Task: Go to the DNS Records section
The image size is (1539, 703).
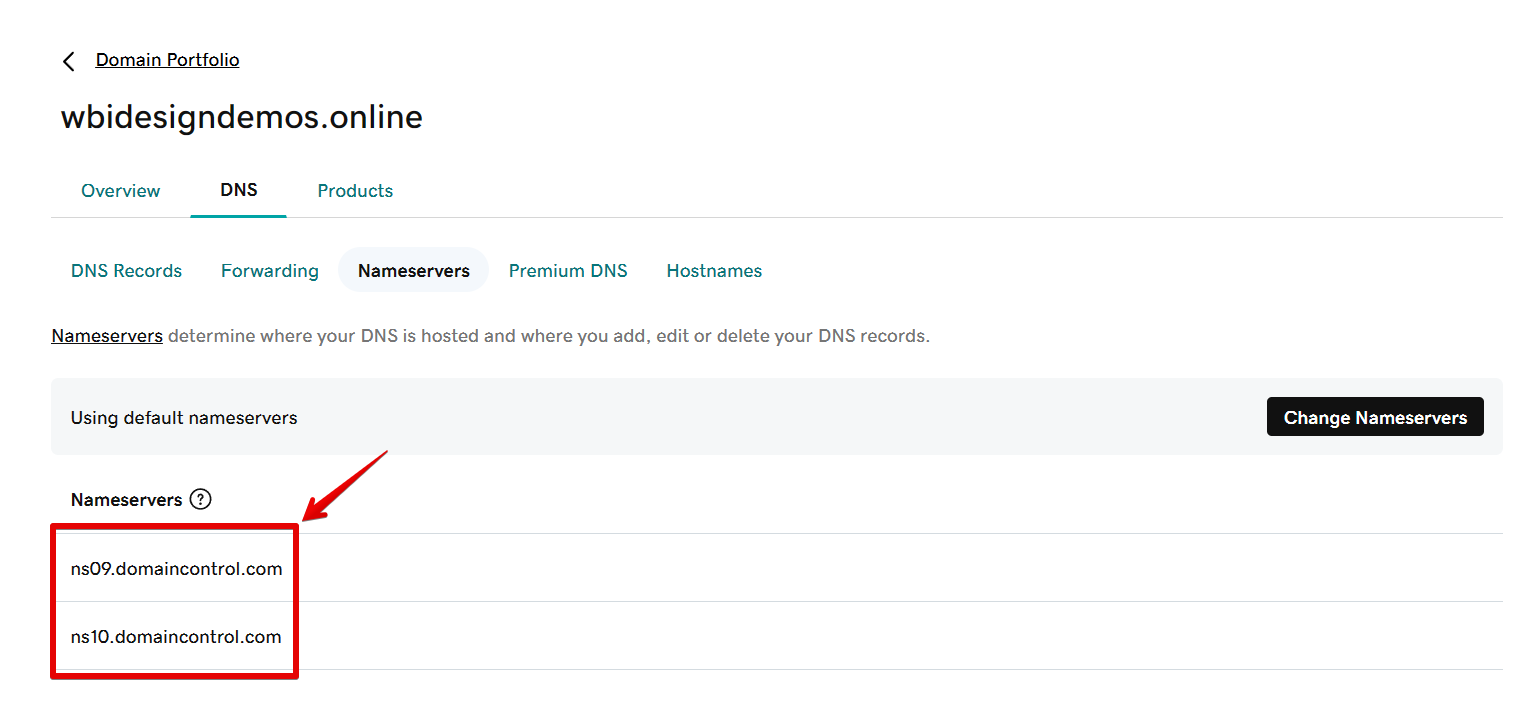Action: 126,271
